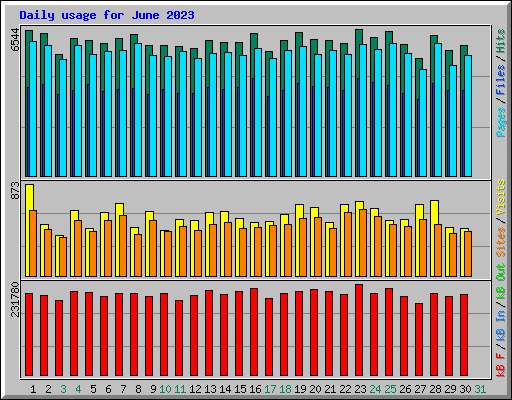Select day label 2 on the x-axis

coord(48,389)
